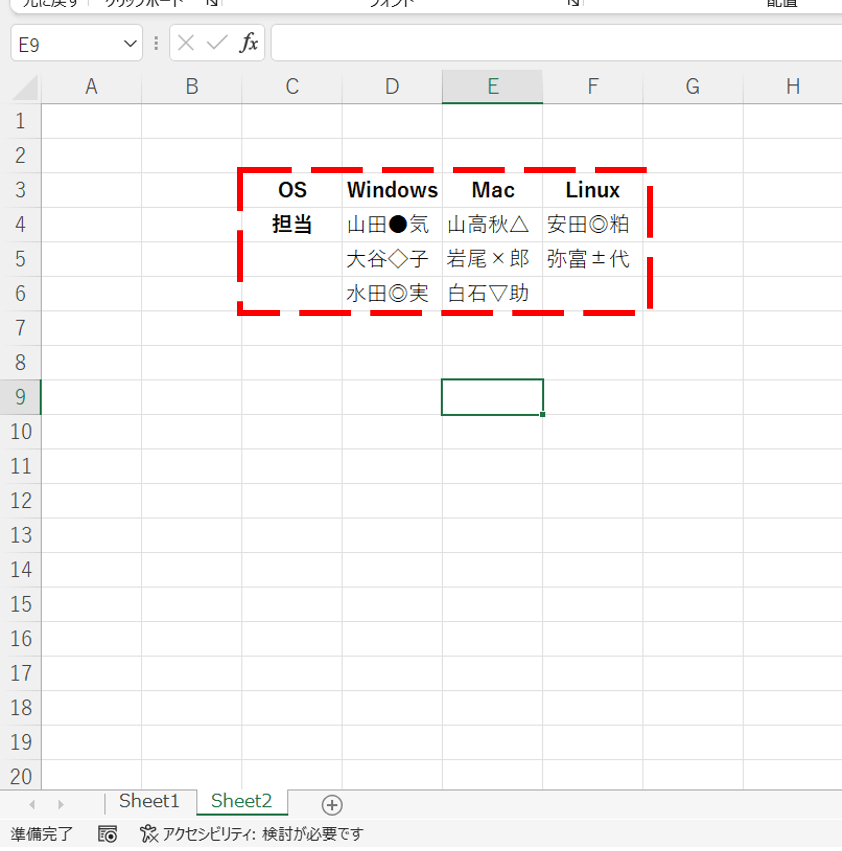This screenshot has height=851, width=842.
Task: Switch to the Sheet2 tab
Action: [x=242, y=802]
